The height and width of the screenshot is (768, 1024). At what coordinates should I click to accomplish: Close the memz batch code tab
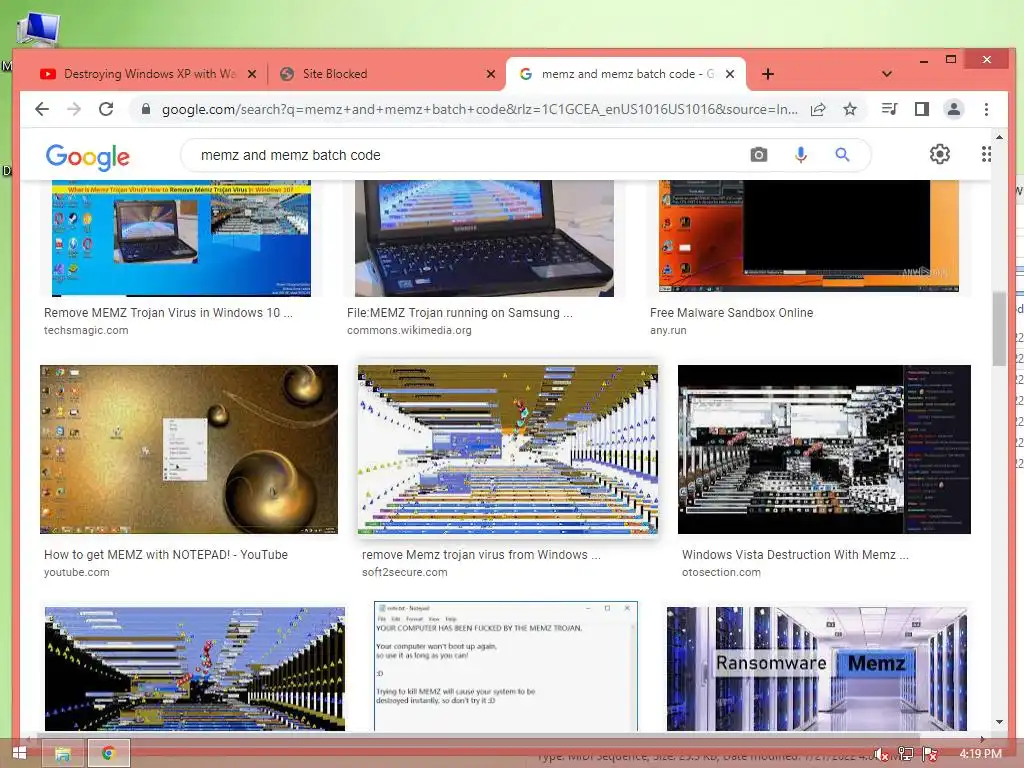tap(730, 74)
